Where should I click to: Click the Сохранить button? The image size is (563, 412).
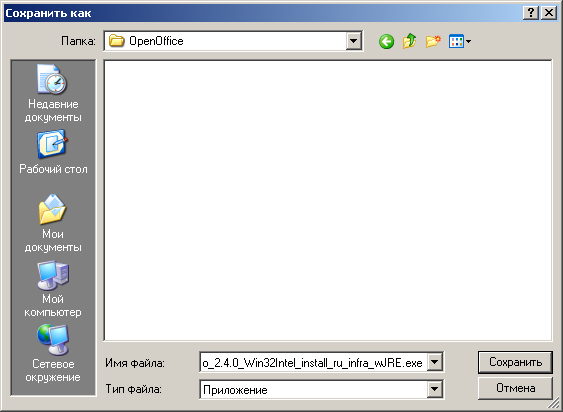coord(515,362)
